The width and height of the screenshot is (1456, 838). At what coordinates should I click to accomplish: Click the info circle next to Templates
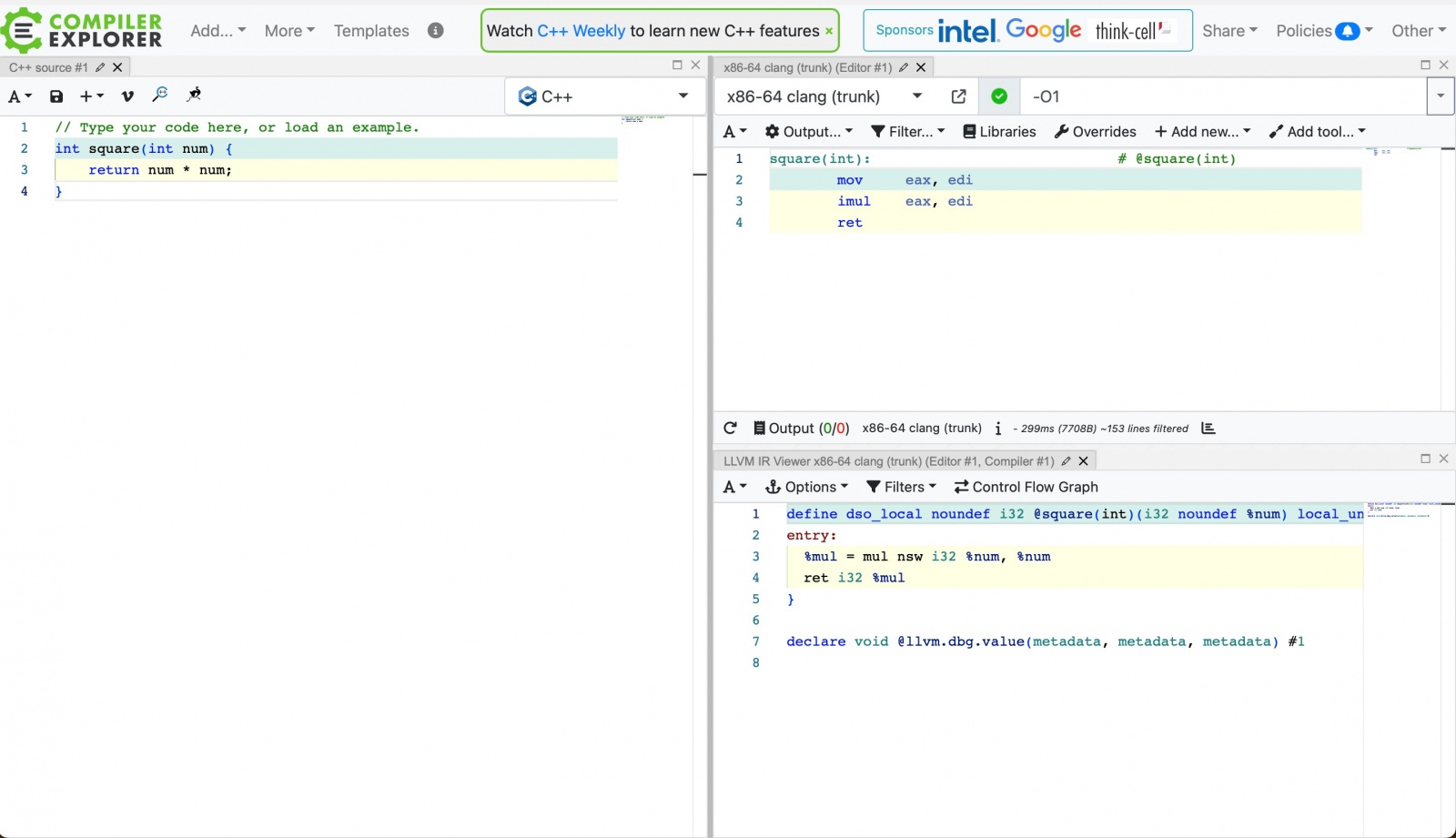coord(436,30)
